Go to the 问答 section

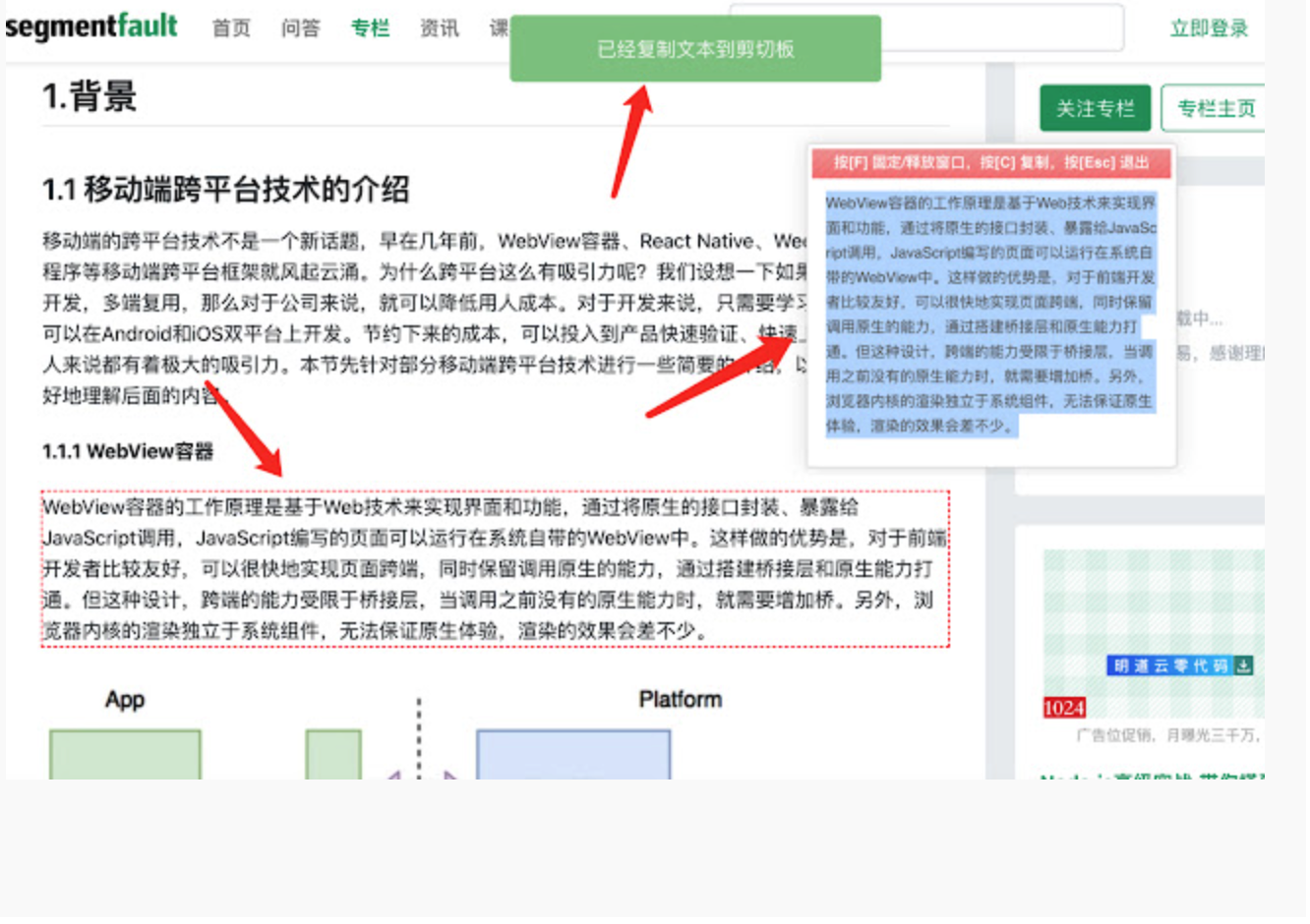coord(301,29)
